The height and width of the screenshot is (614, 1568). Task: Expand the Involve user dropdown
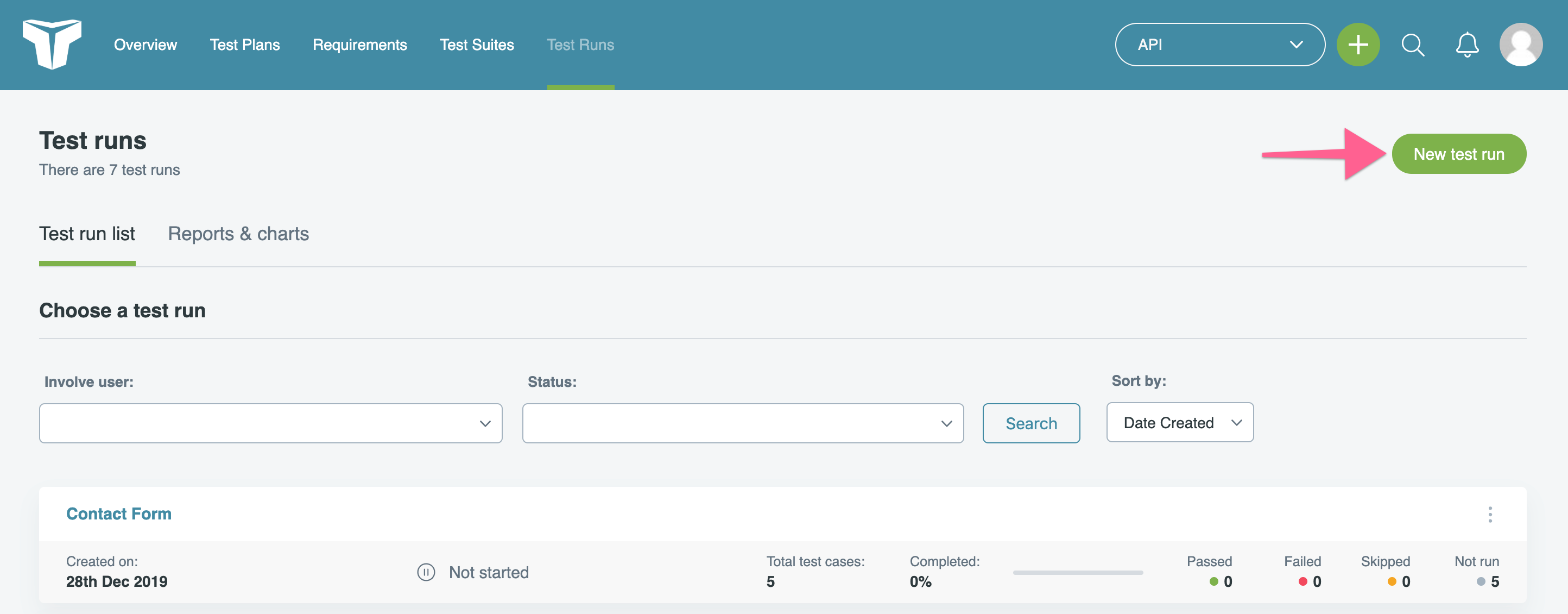(x=271, y=423)
